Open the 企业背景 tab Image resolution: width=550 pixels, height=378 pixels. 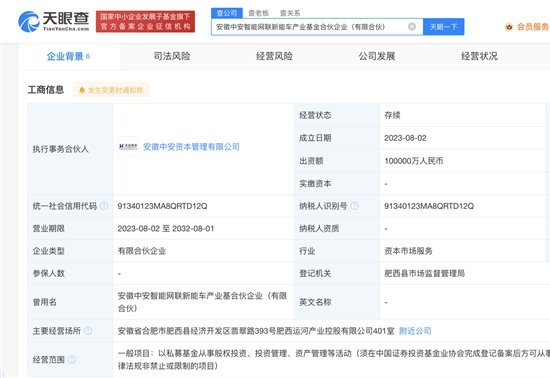69,56
